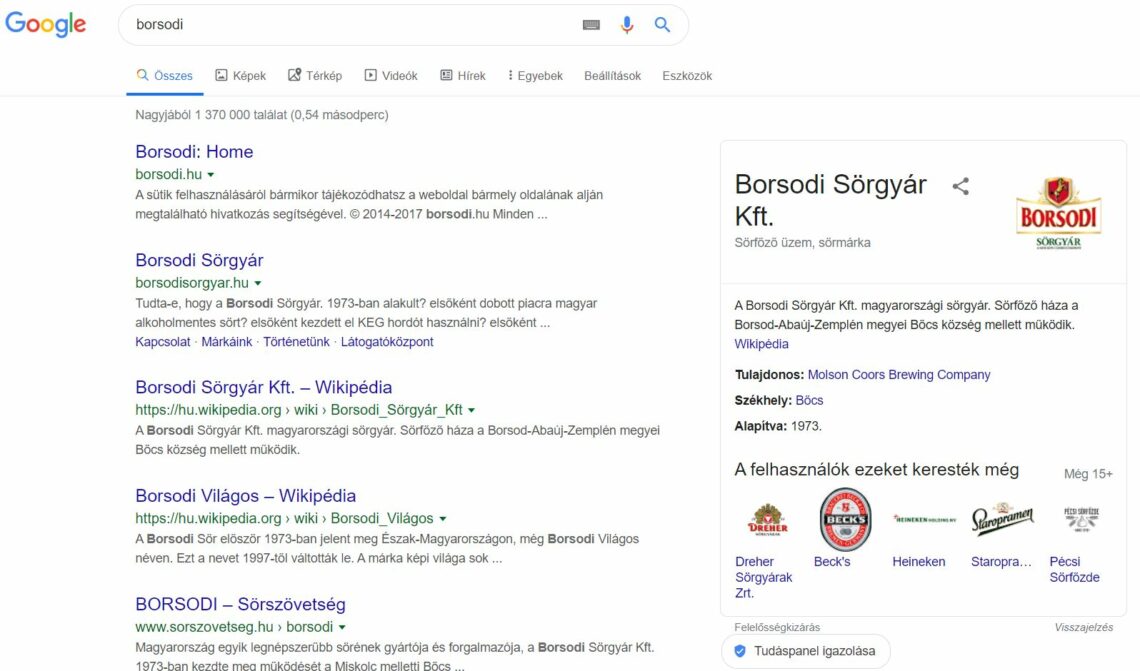Click the Tudáspanel igazolása button
The width and height of the screenshot is (1140, 671).
pos(806,651)
